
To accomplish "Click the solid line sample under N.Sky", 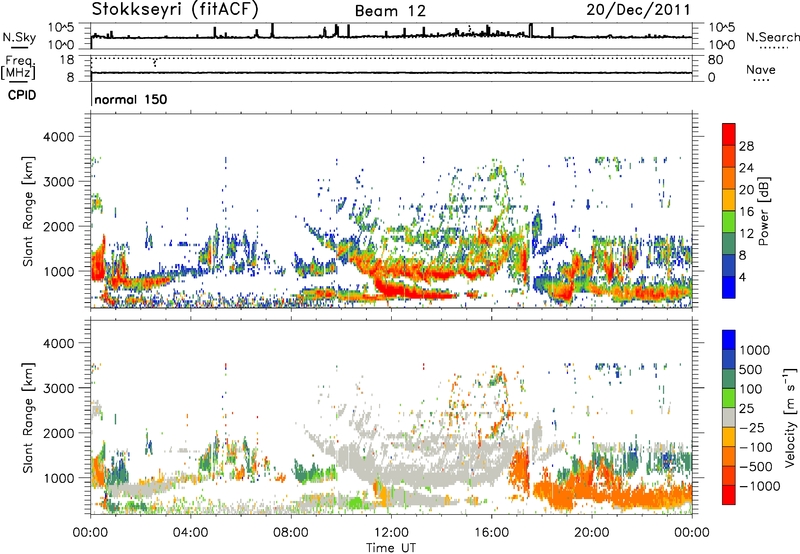I will 19,47.
